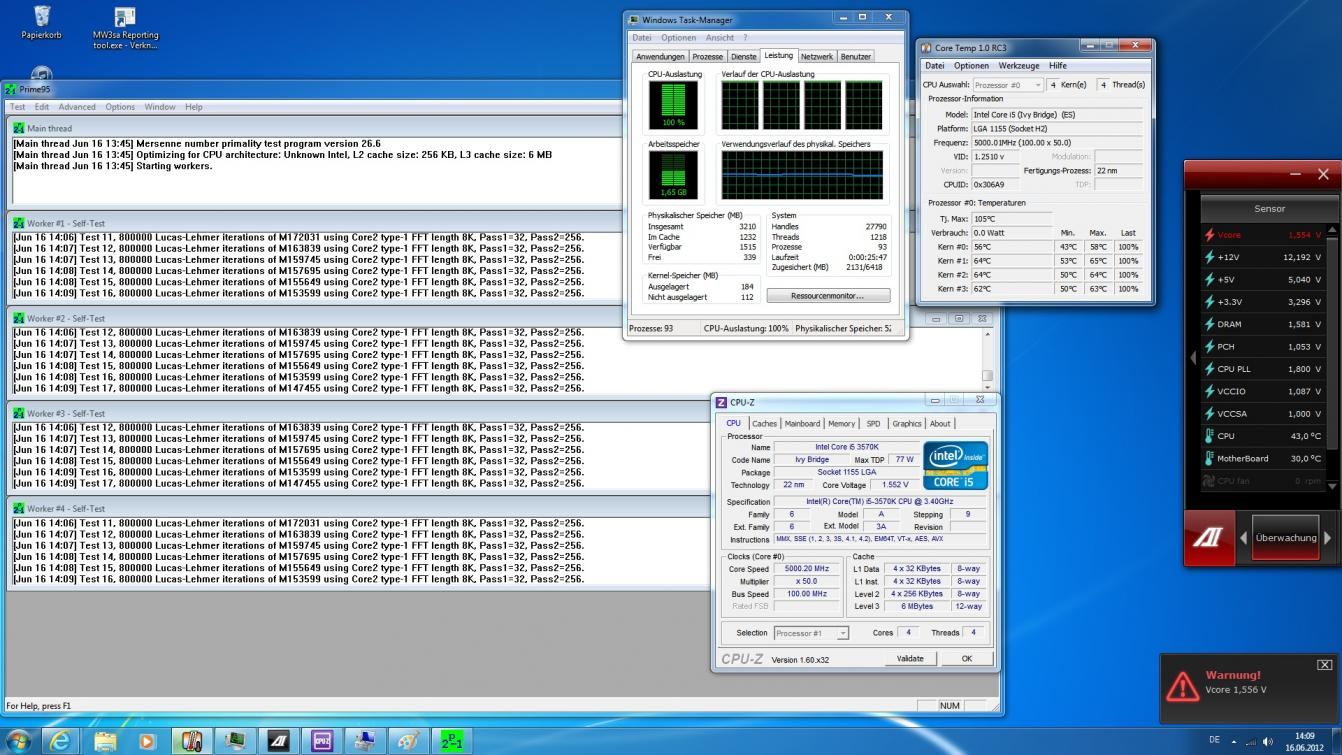1342x755 pixels.
Task: Open the Memory tab in CPU-Z
Action: 841,424
